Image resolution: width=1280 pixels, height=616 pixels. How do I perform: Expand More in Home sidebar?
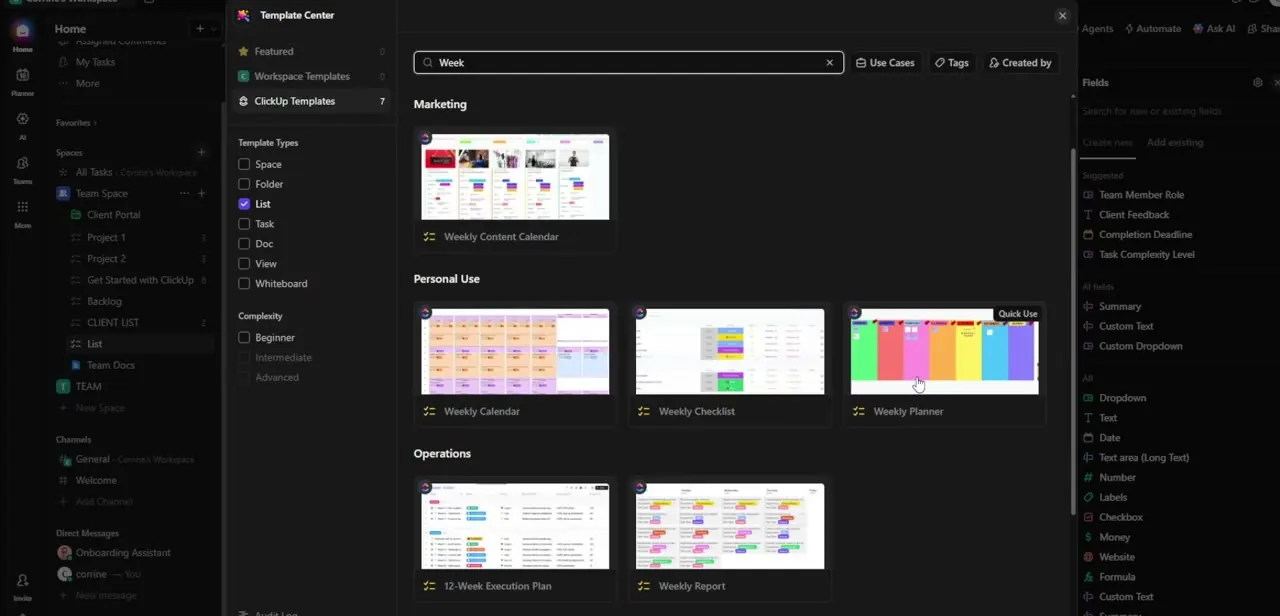click(87, 84)
